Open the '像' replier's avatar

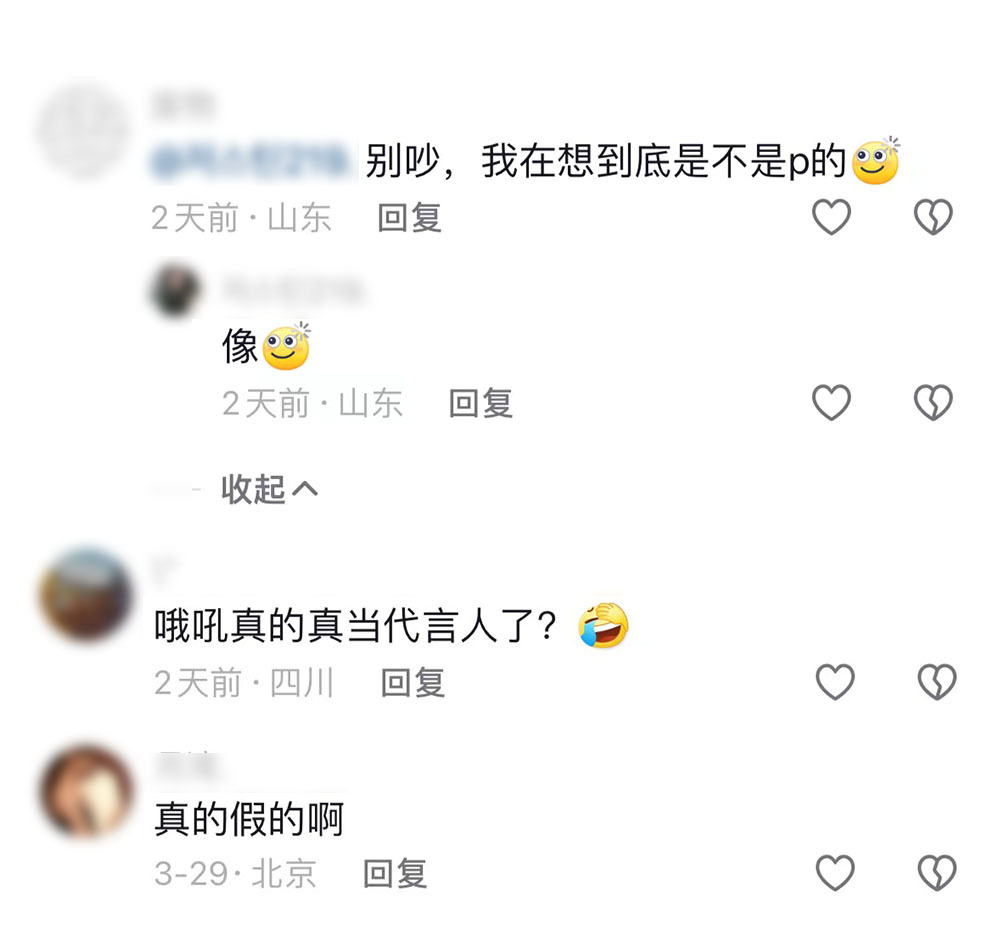(x=176, y=289)
